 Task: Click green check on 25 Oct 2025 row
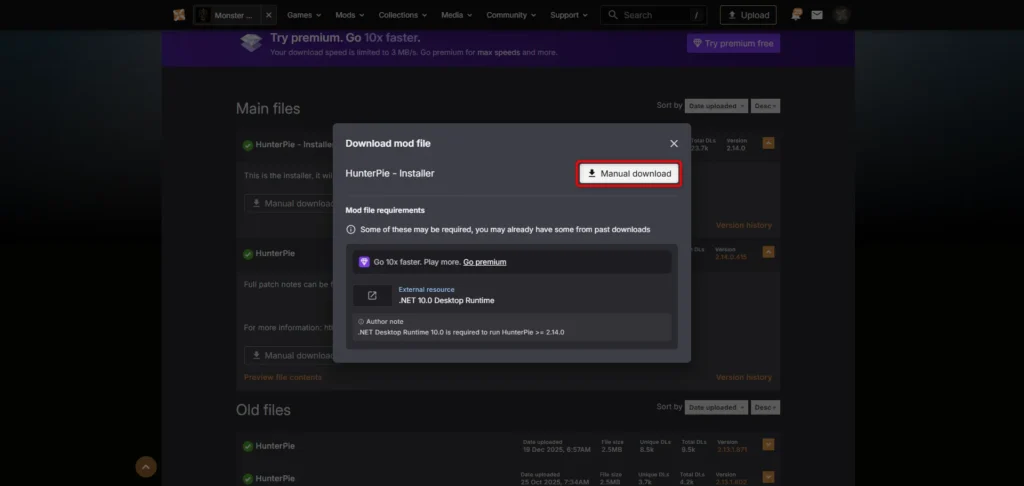click(248, 479)
